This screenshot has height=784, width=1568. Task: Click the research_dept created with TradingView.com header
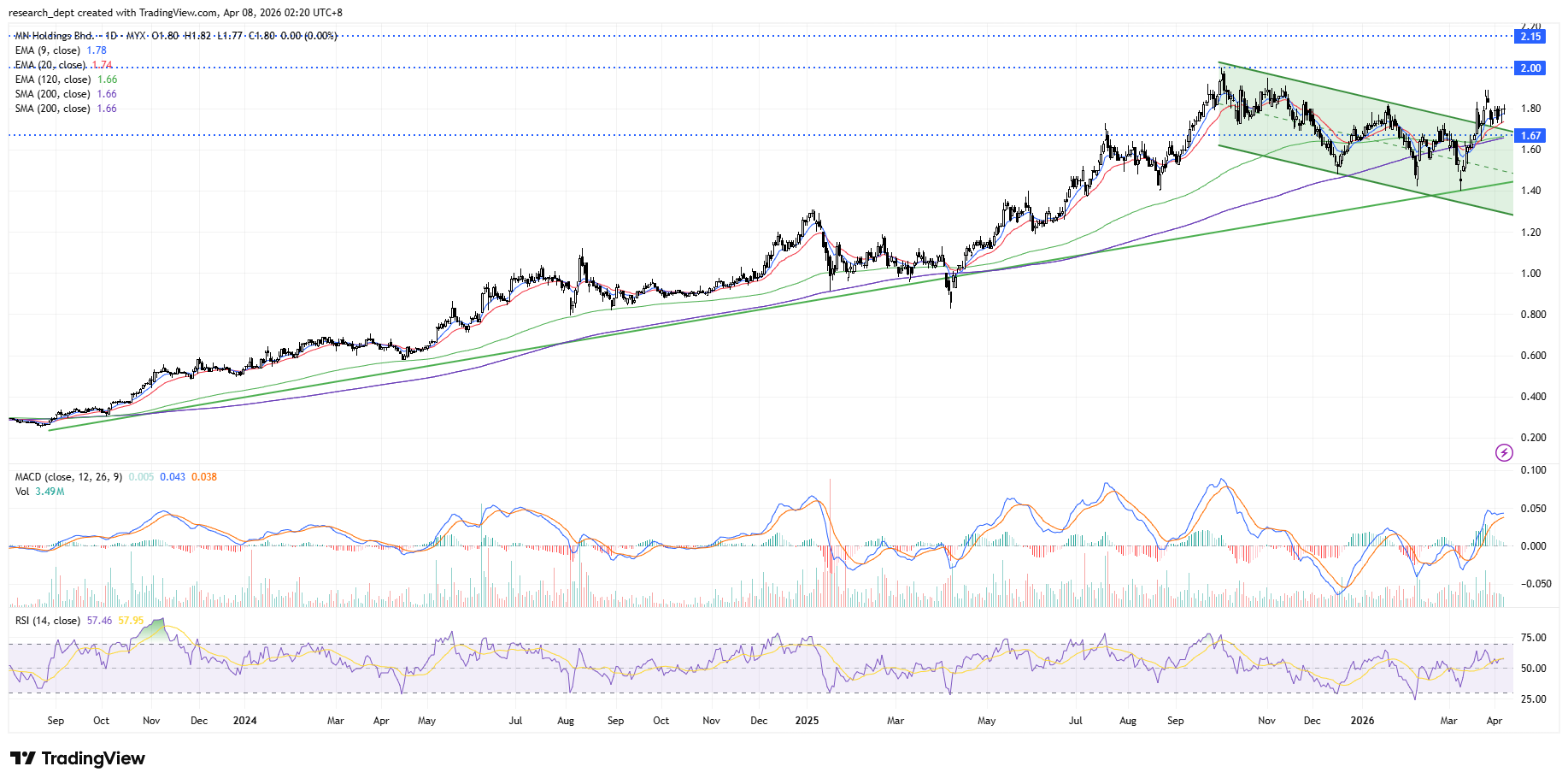pos(175,13)
